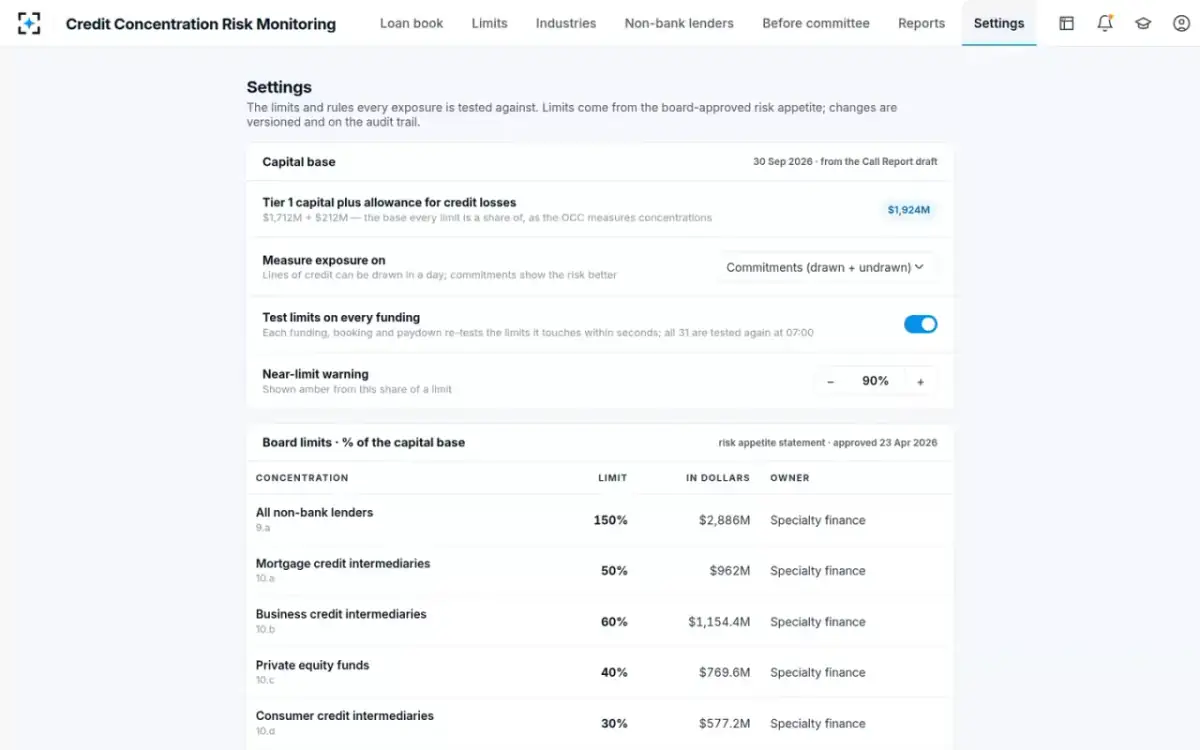Click Specialty finance owner for Private equity funds
The image size is (1200, 750).
tap(818, 673)
